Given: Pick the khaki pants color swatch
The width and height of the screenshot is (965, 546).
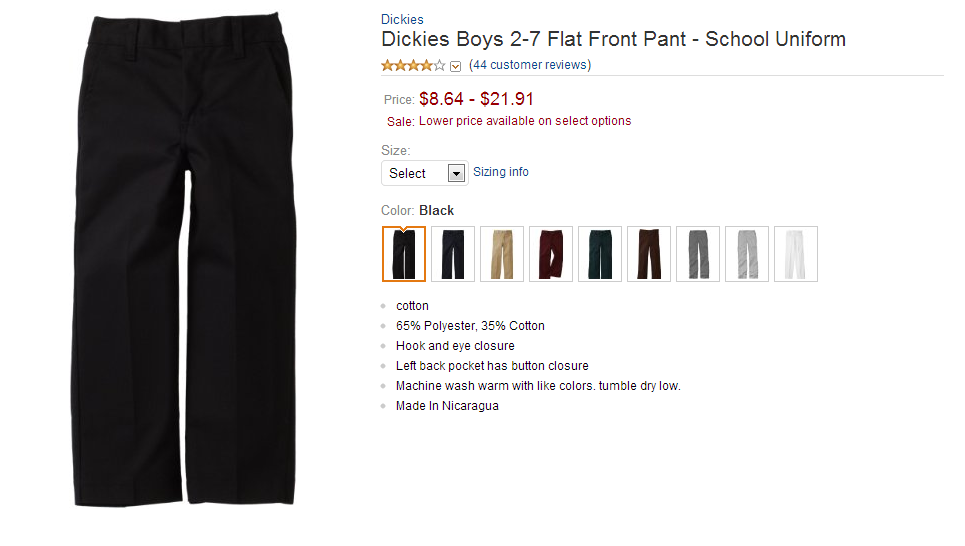Looking at the screenshot, I should (x=502, y=254).
